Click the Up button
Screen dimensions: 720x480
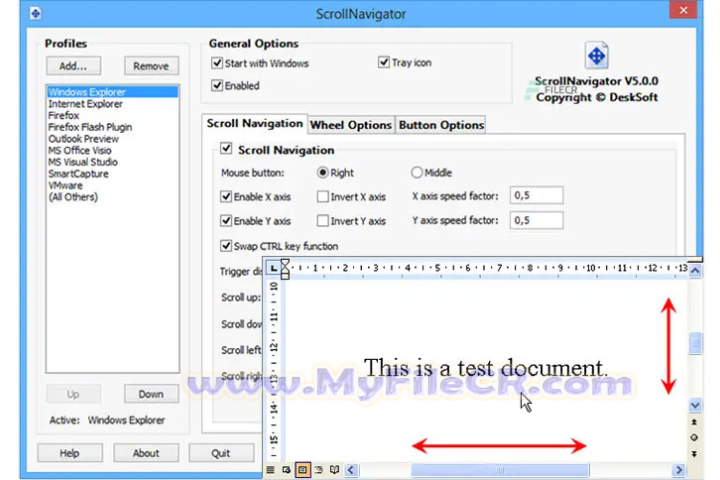[x=73, y=394]
